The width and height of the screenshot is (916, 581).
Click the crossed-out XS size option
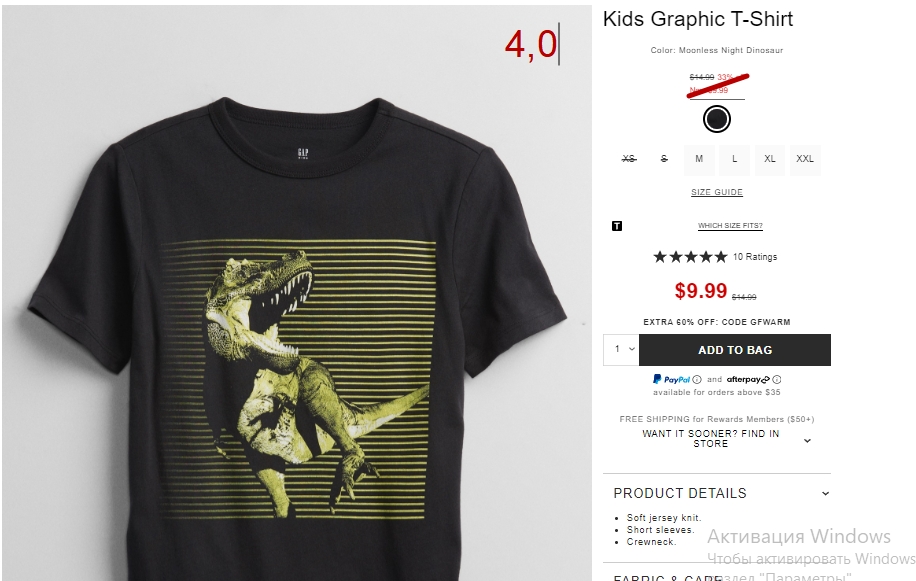point(629,159)
